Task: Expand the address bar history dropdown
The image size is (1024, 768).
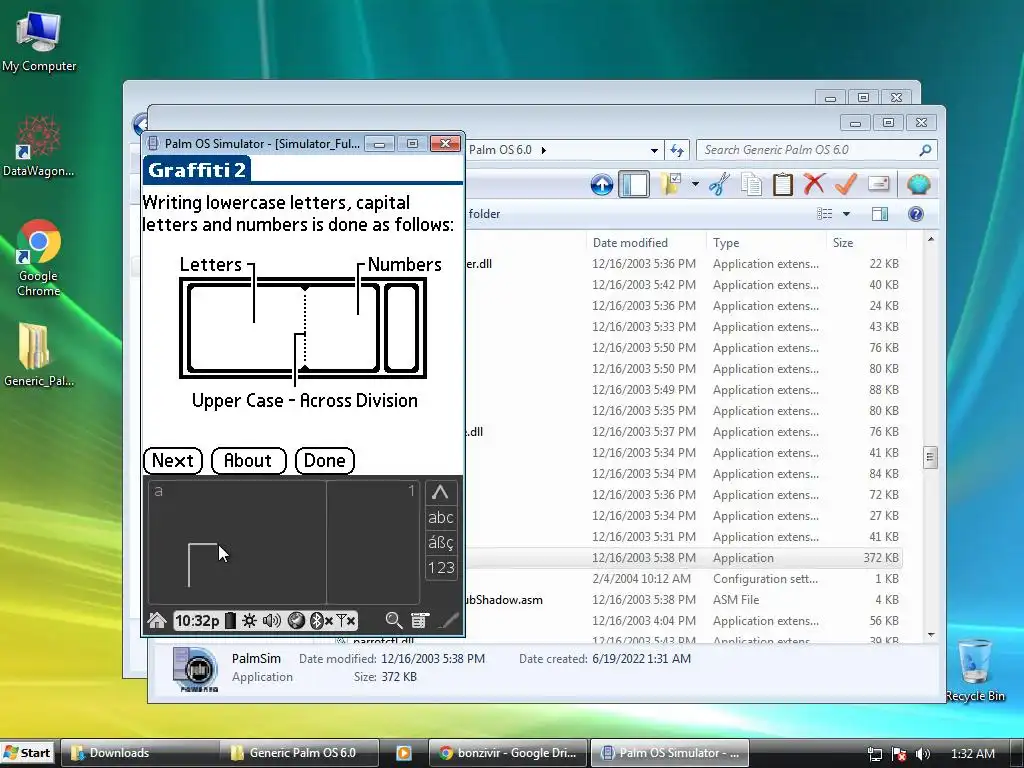Action: 654,150
